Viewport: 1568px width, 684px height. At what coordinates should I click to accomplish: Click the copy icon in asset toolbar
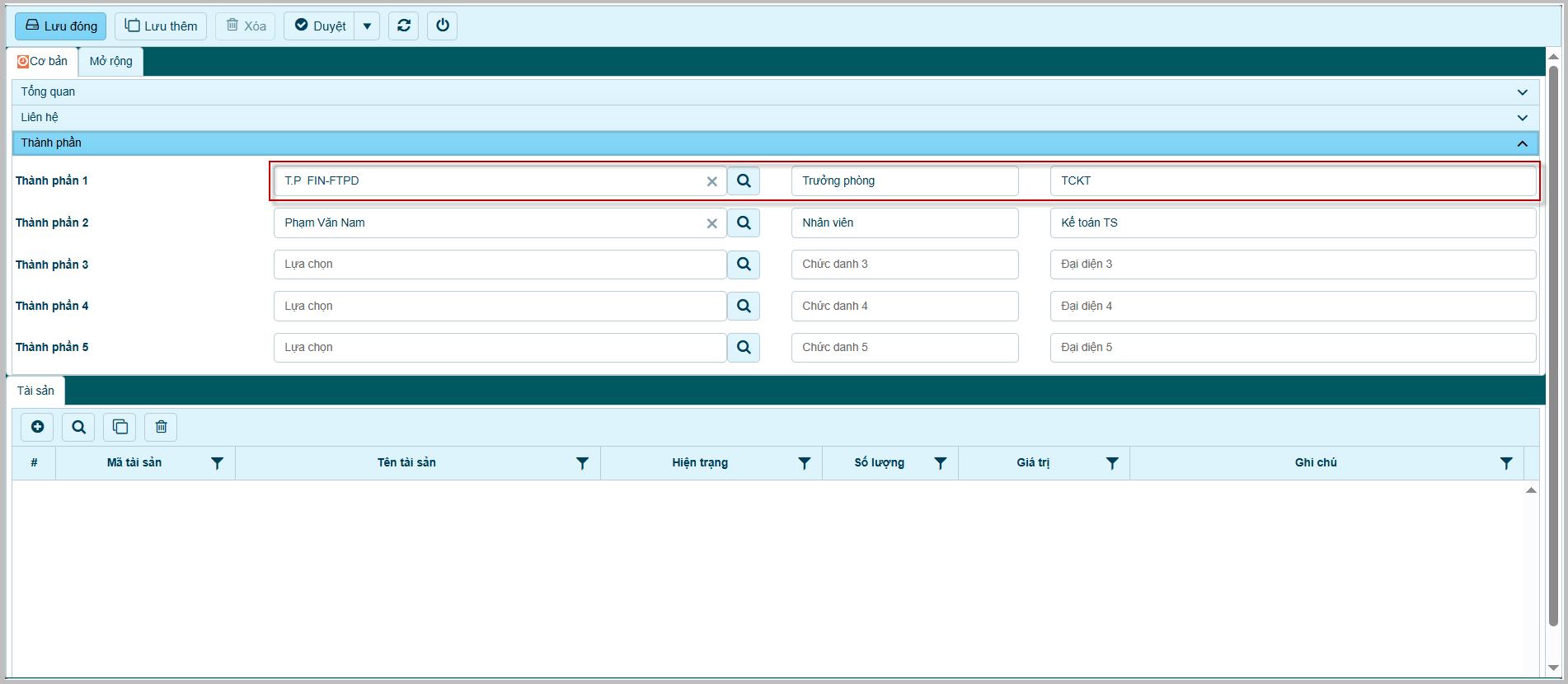tap(120, 427)
